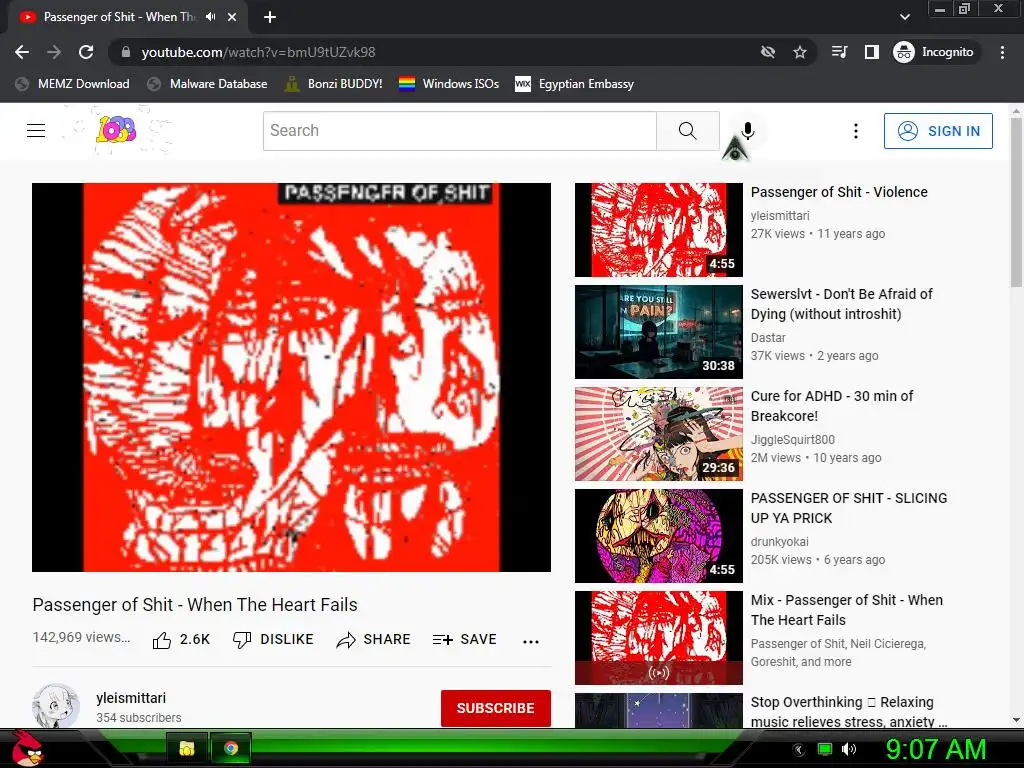This screenshot has width=1024, height=768.
Task: Focus the YouTube Search field
Action: click(x=460, y=131)
